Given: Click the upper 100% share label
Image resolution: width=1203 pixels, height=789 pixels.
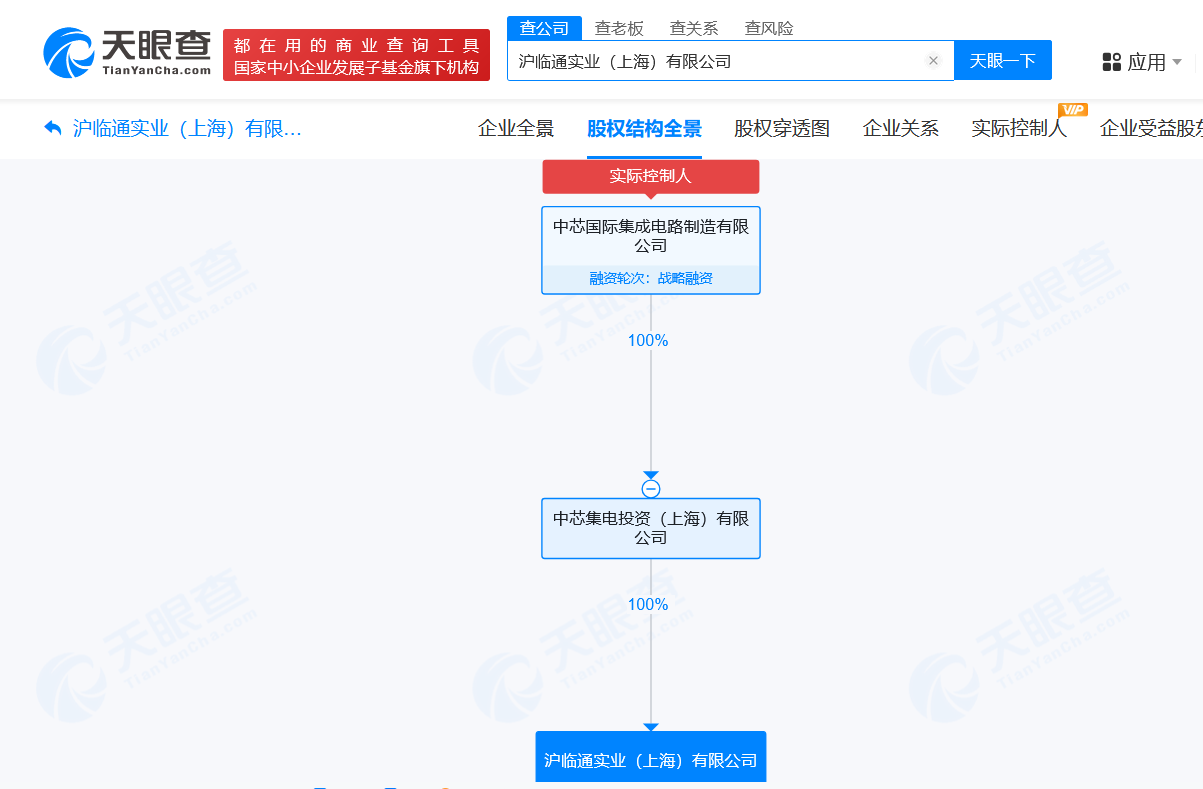Looking at the screenshot, I should (x=648, y=341).
